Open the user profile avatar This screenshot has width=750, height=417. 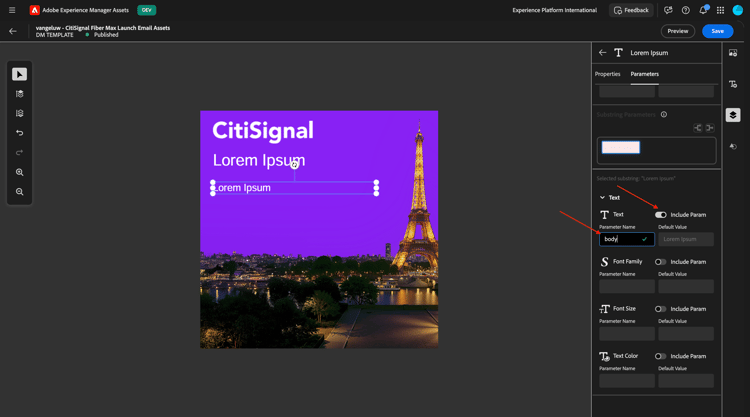(738, 10)
